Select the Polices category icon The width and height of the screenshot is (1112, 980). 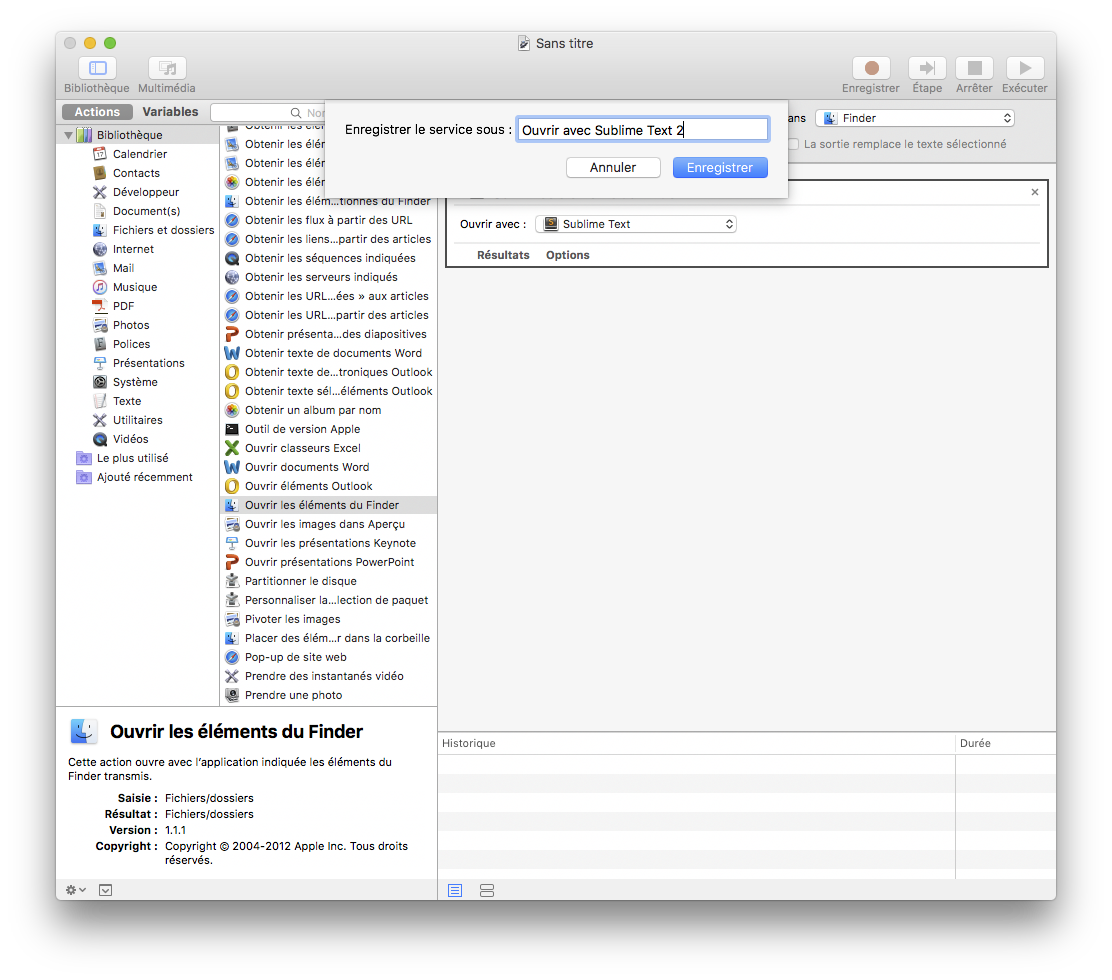click(x=100, y=344)
